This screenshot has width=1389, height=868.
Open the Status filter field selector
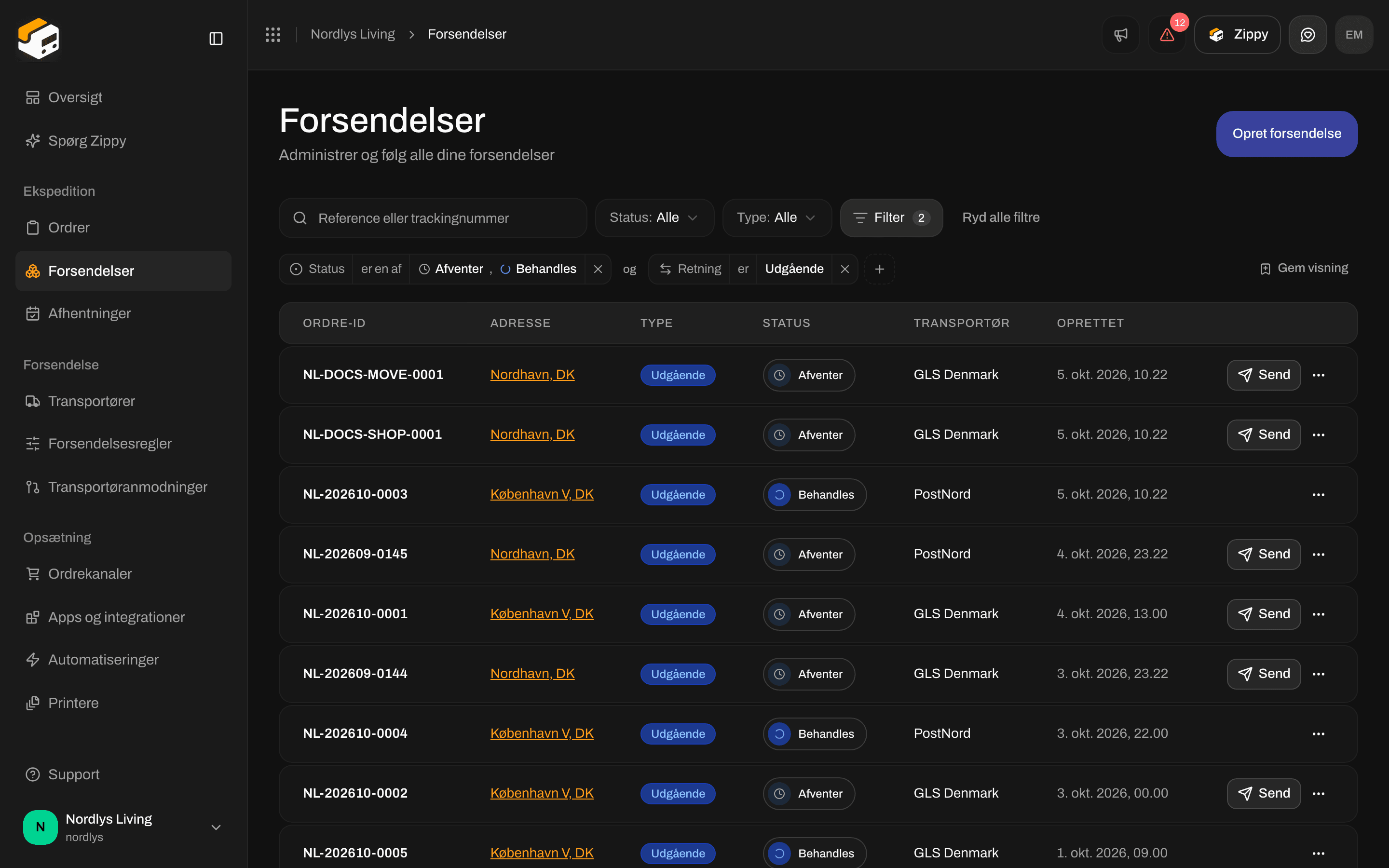pyautogui.click(x=317, y=269)
